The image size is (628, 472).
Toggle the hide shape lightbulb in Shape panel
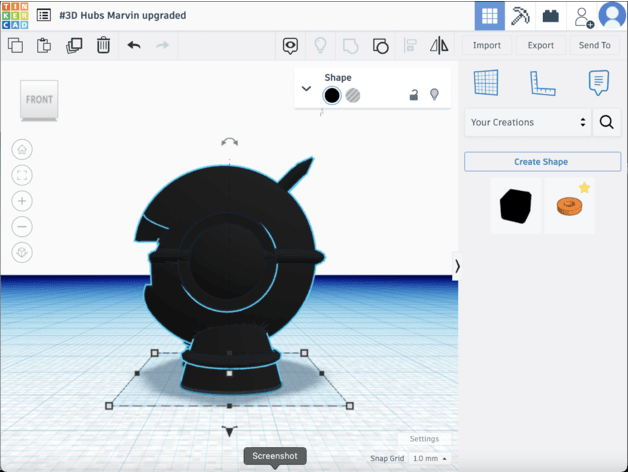click(x=434, y=95)
